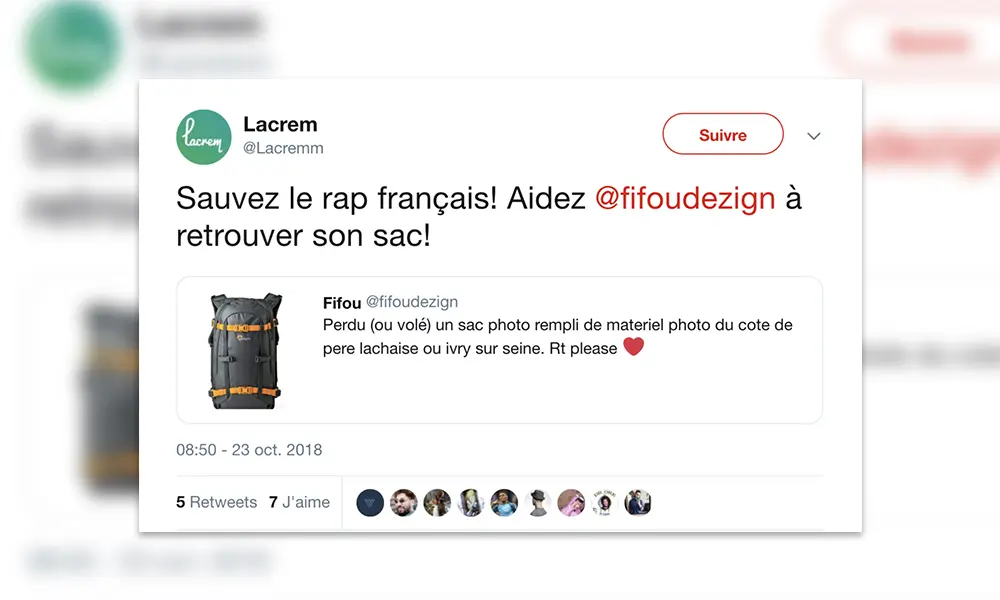The width and height of the screenshot is (1000, 600).
Task: Click Fifou's name in quoted tweet
Action: (342, 303)
